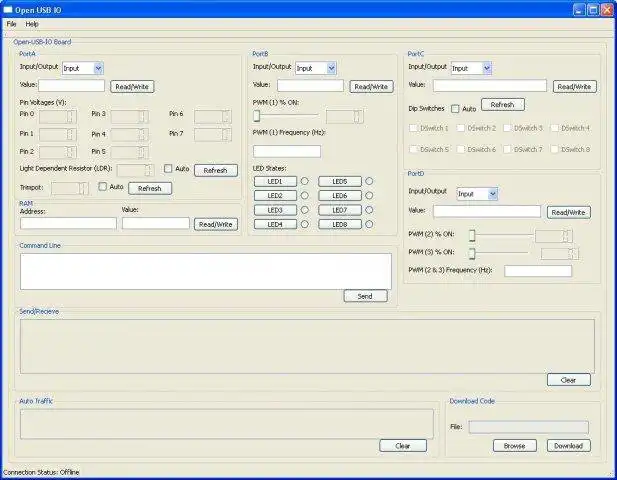The image size is (617, 480).
Task: Focus PWM (2 & 3) Frequency field
Action: (538, 271)
